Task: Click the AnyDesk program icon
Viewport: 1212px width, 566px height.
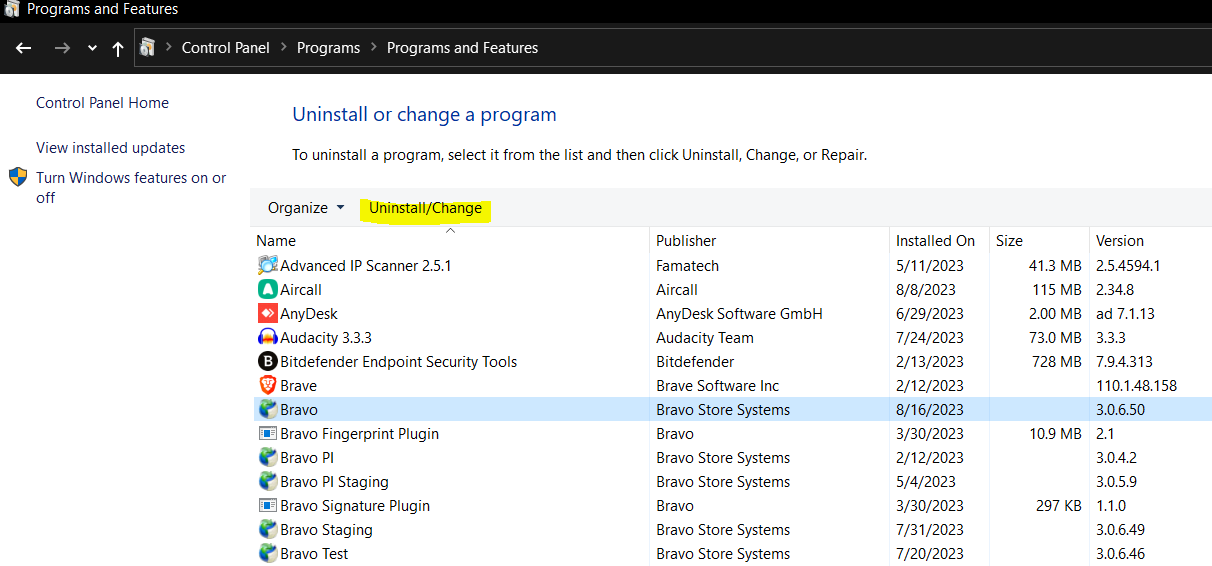Action: pos(267,314)
